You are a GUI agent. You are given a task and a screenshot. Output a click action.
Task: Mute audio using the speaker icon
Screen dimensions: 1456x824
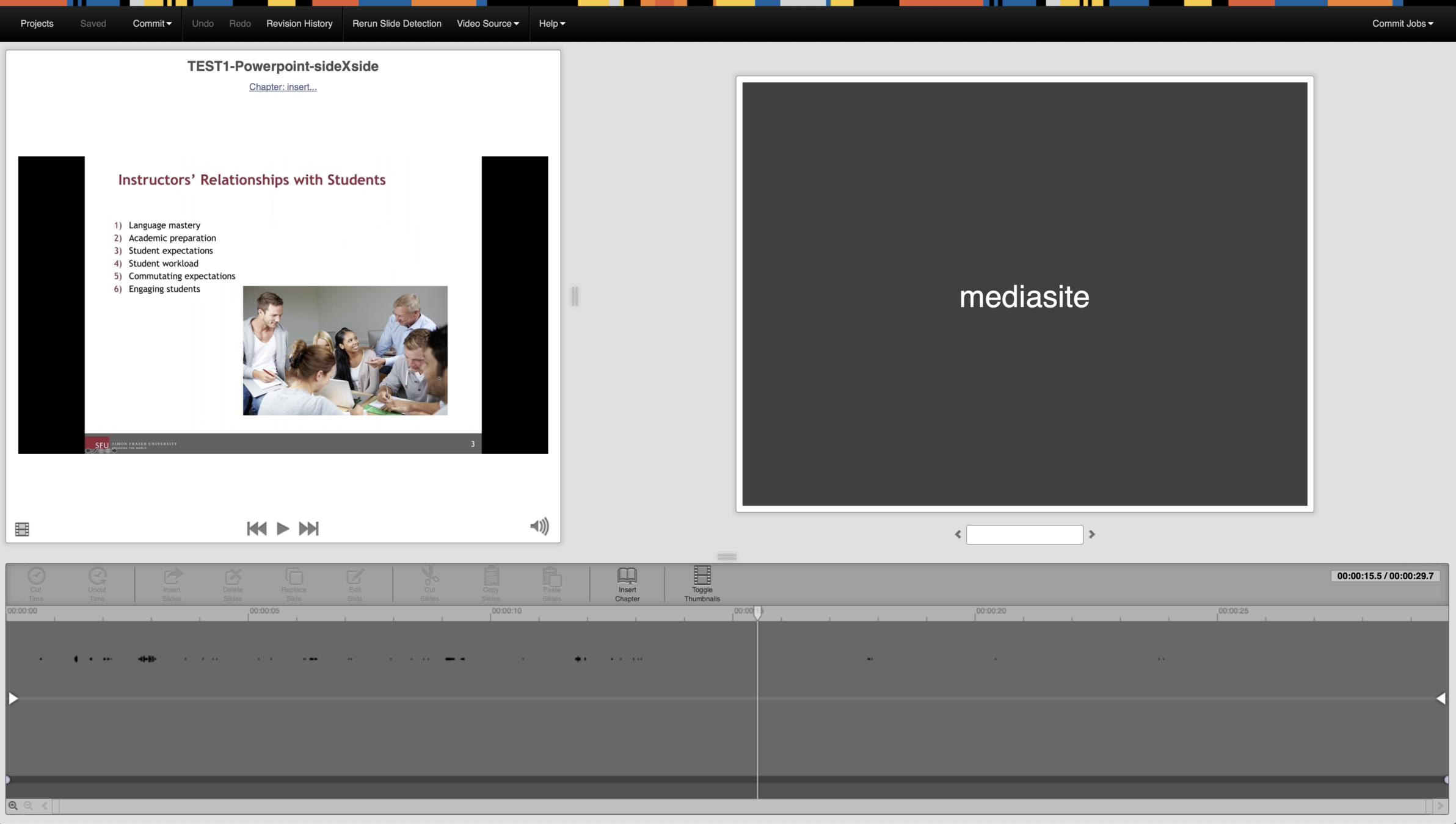(539, 526)
